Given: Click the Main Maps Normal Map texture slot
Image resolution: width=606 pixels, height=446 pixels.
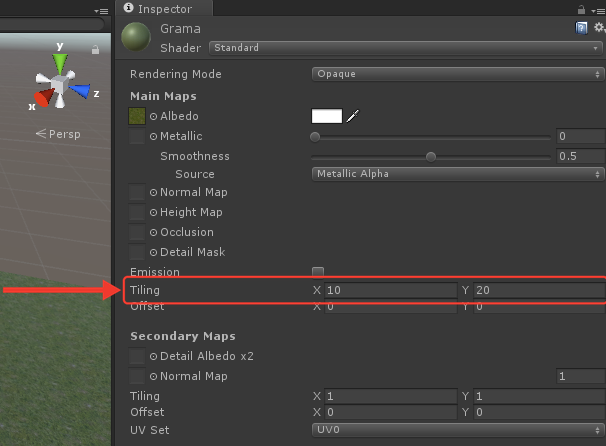Looking at the screenshot, I should pos(137,192).
